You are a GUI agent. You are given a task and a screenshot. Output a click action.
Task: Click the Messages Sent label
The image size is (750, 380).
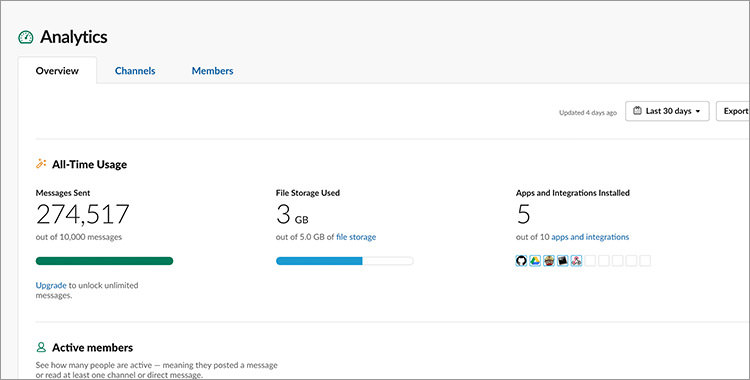[63, 193]
